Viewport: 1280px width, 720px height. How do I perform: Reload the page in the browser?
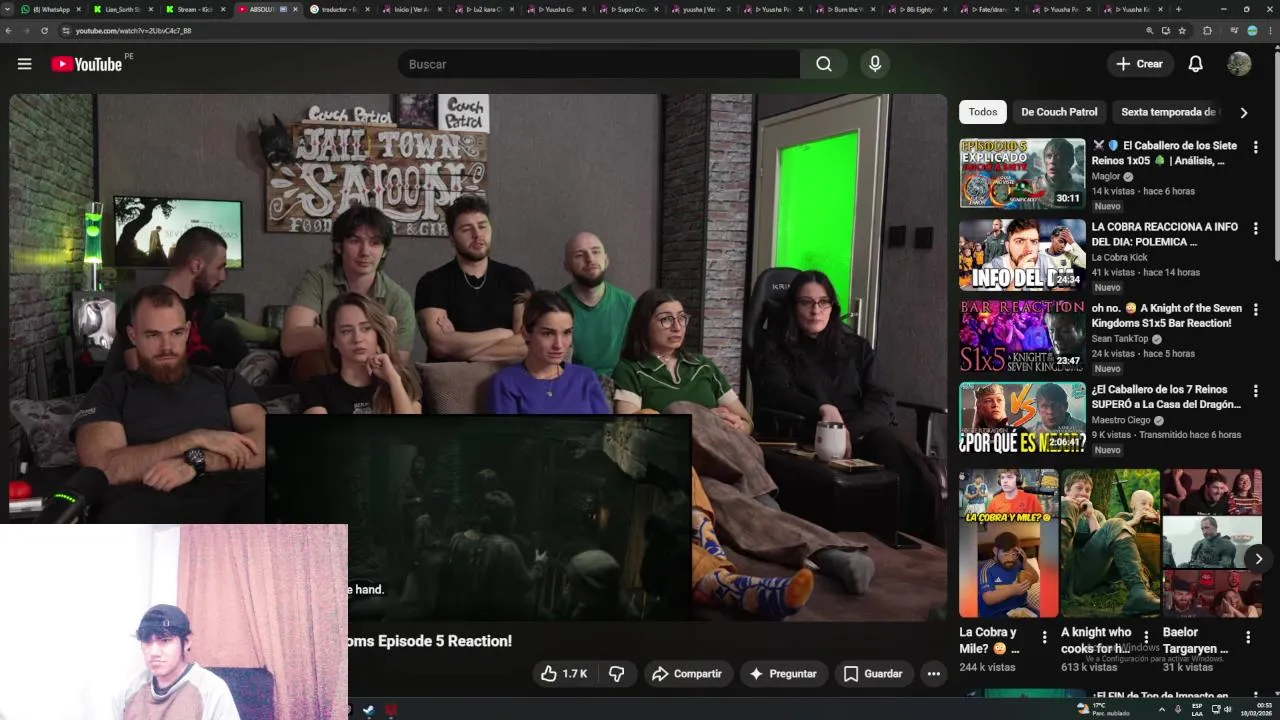[44, 31]
